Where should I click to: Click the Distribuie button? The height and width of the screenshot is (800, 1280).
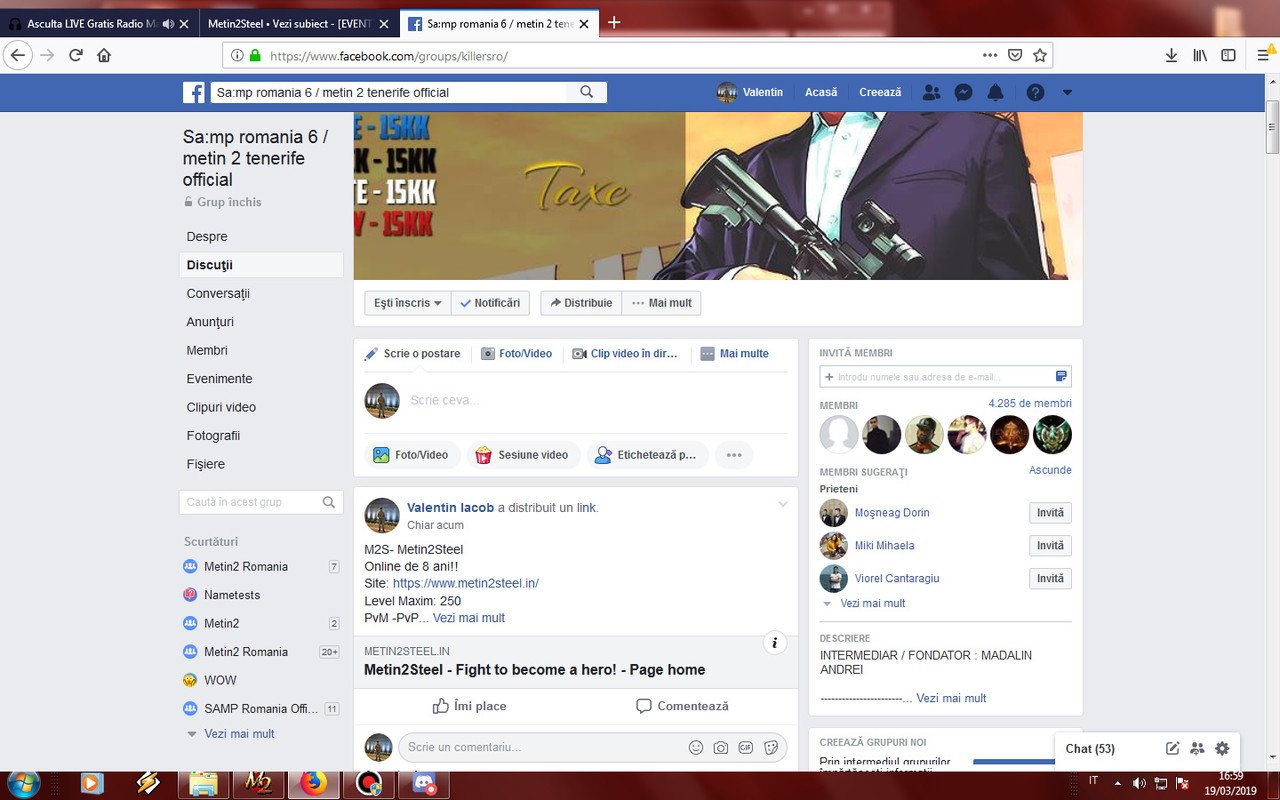[581, 303]
